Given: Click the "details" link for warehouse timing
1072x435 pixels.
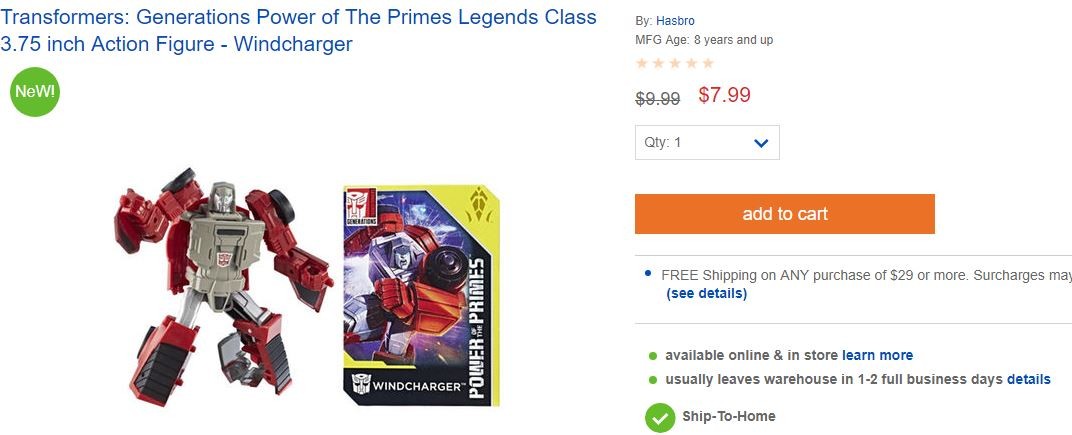Looking at the screenshot, I should pos(1028,379).
